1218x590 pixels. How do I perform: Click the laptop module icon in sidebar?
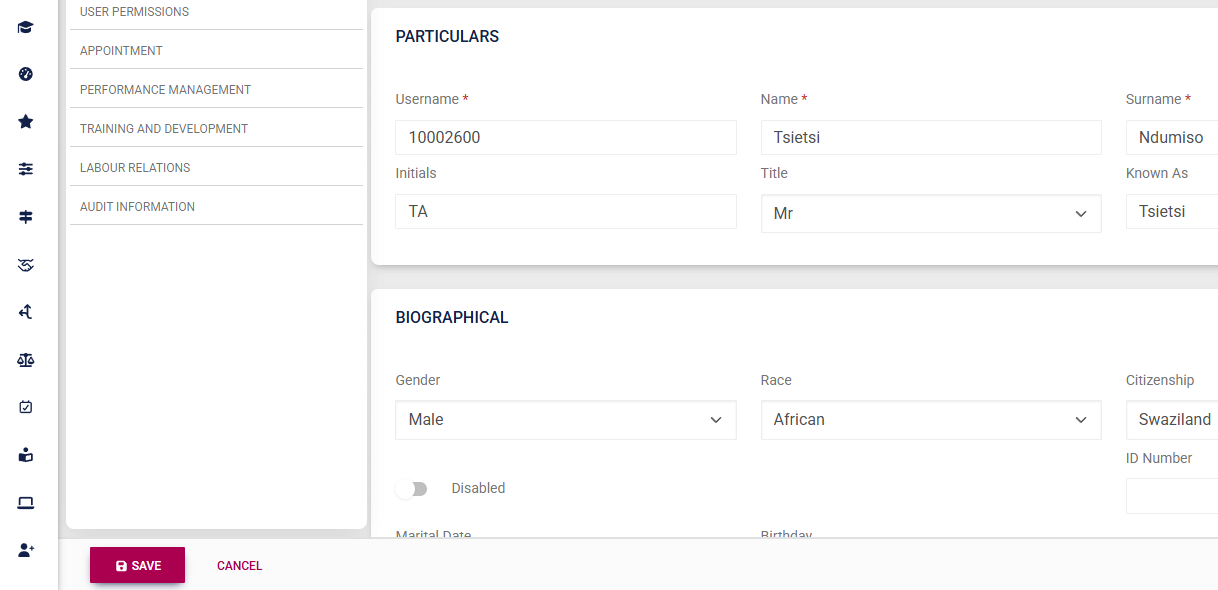click(25, 501)
